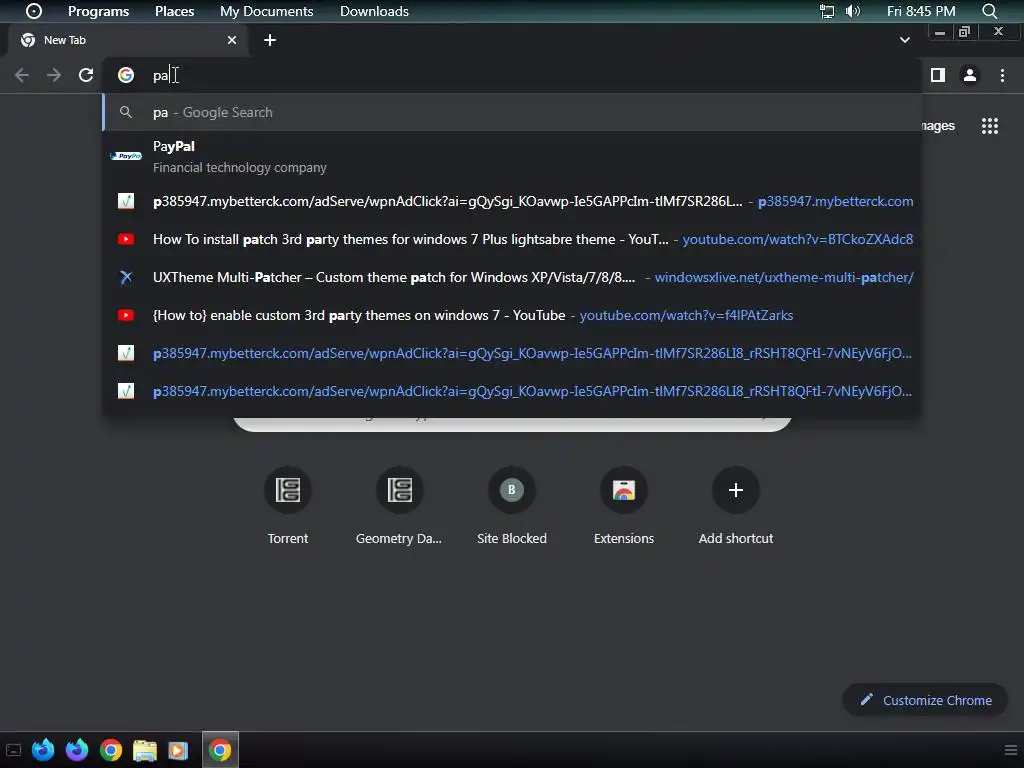
Task: Click the windowsxlive X icon
Action: click(125, 277)
